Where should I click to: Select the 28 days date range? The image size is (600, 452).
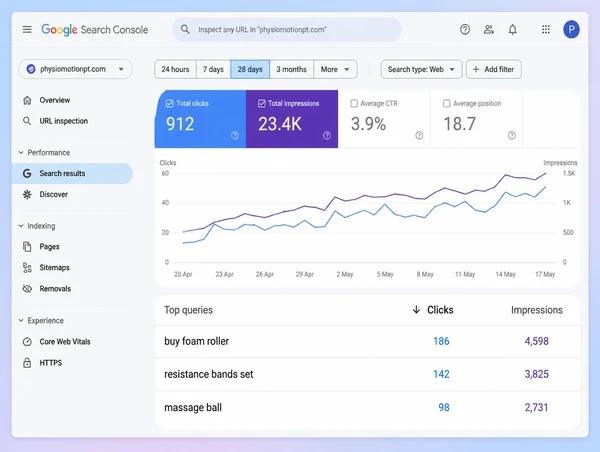250,69
